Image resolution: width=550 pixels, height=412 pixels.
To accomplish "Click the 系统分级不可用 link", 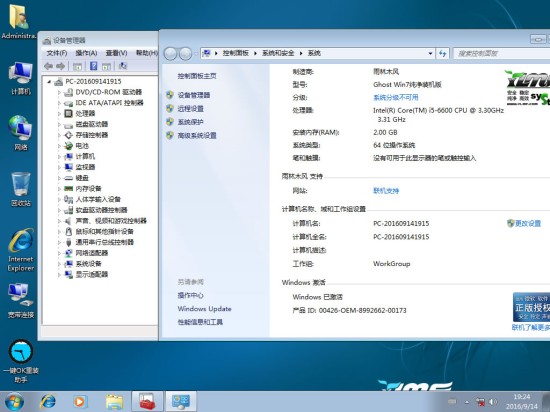I will [396, 97].
